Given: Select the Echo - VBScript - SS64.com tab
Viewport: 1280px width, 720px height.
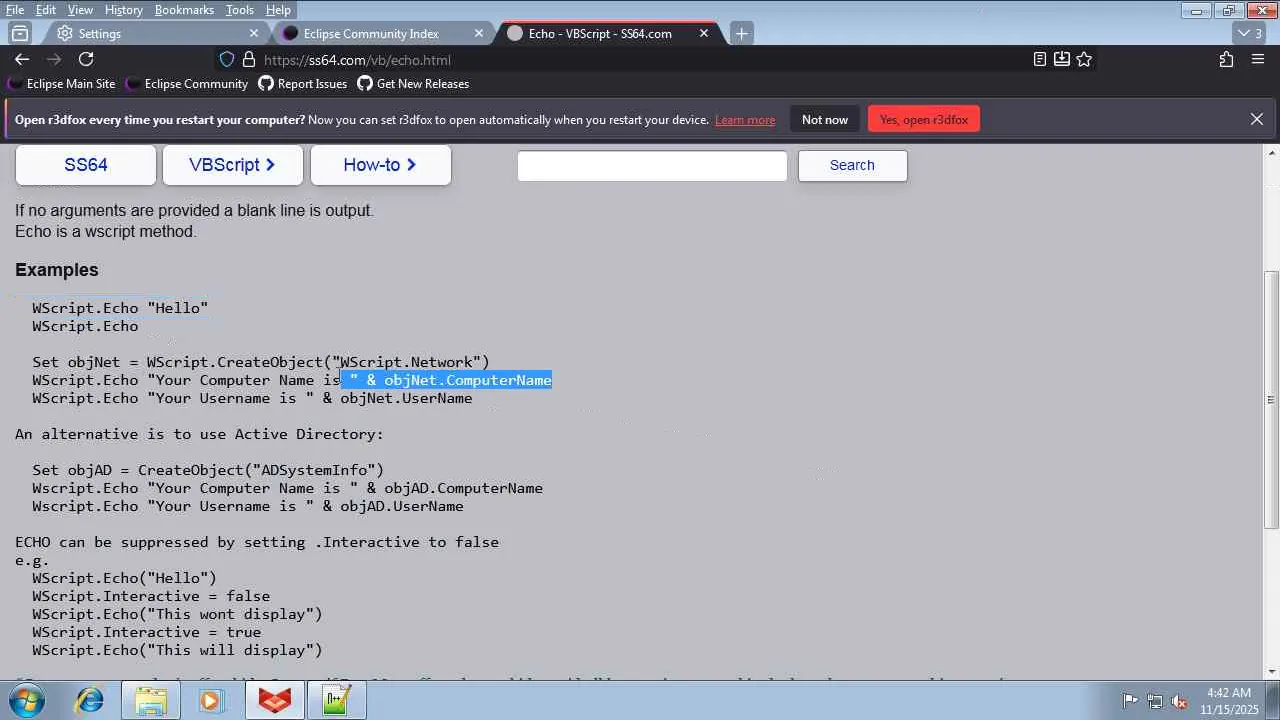Looking at the screenshot, I should coord(608,33).
